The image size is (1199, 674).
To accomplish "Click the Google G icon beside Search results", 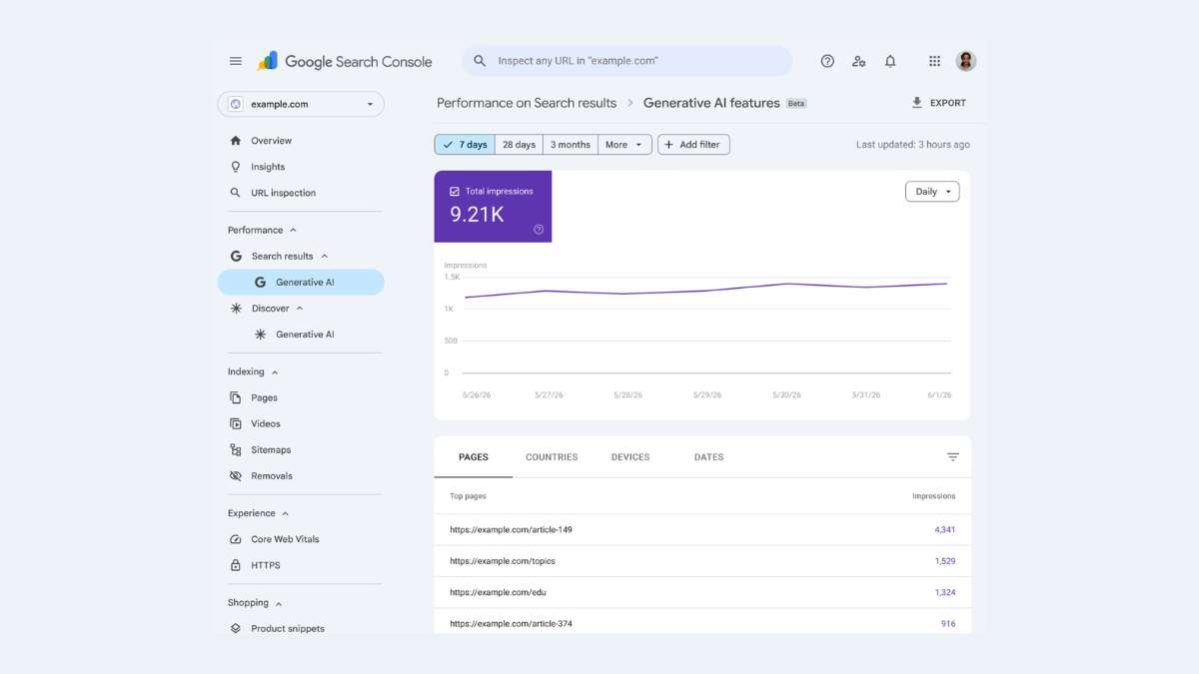I will tap(236, 256).
